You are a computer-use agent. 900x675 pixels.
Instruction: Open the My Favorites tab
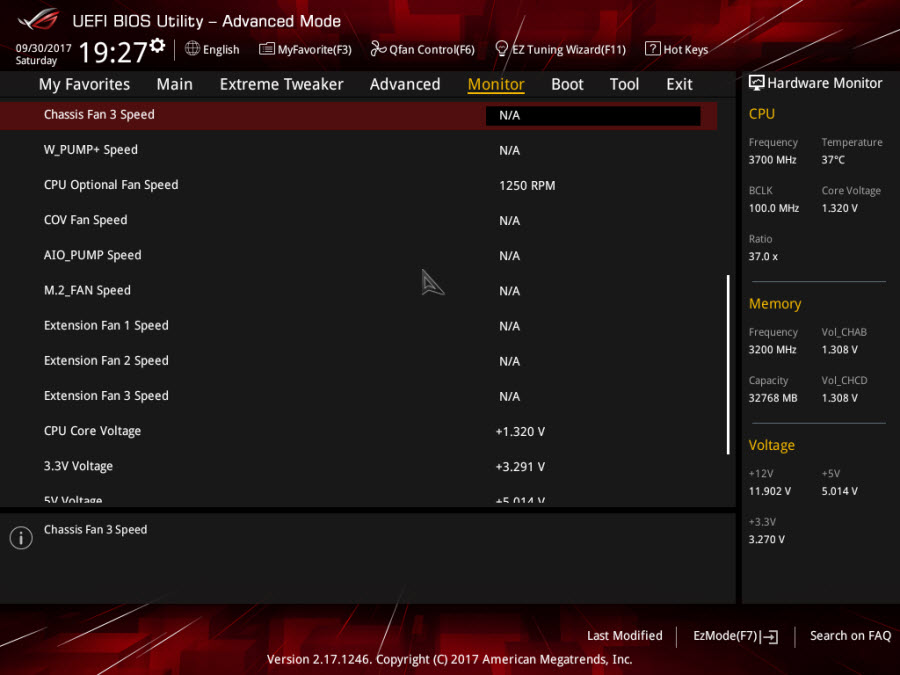tap(84, 84)
